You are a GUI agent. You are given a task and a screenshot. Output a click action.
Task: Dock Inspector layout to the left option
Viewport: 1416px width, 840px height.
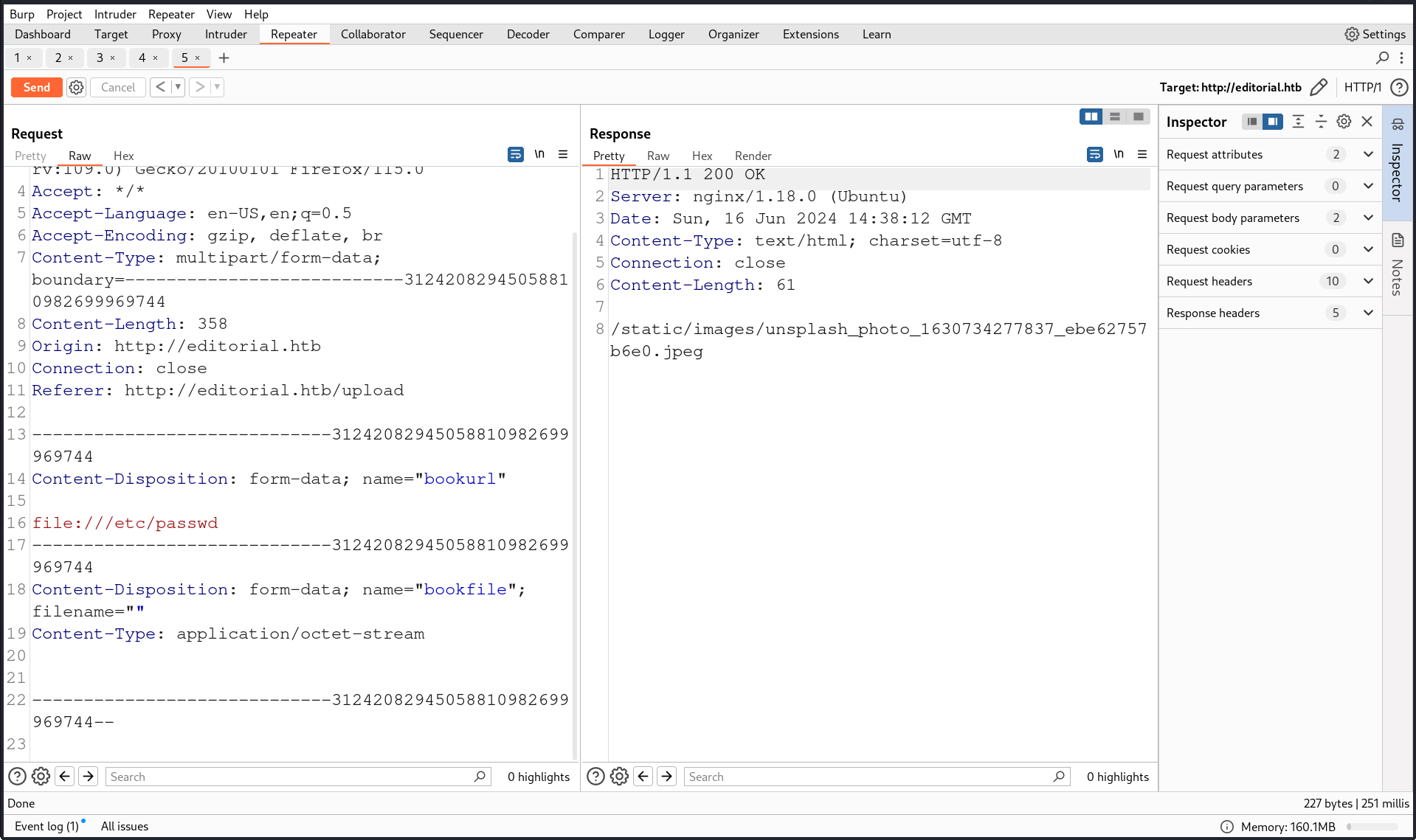pos(1251,122)
